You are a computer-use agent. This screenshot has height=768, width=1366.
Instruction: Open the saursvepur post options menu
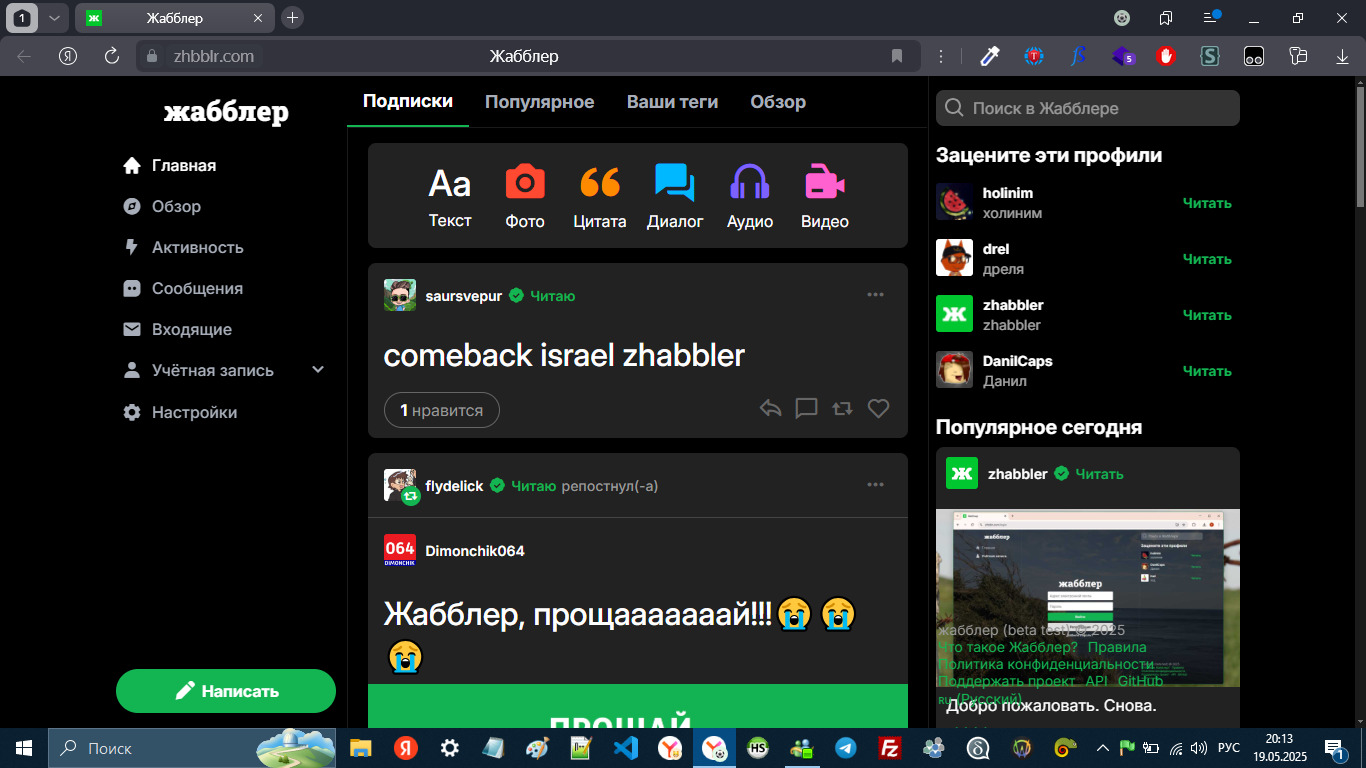tap(876, 295)
